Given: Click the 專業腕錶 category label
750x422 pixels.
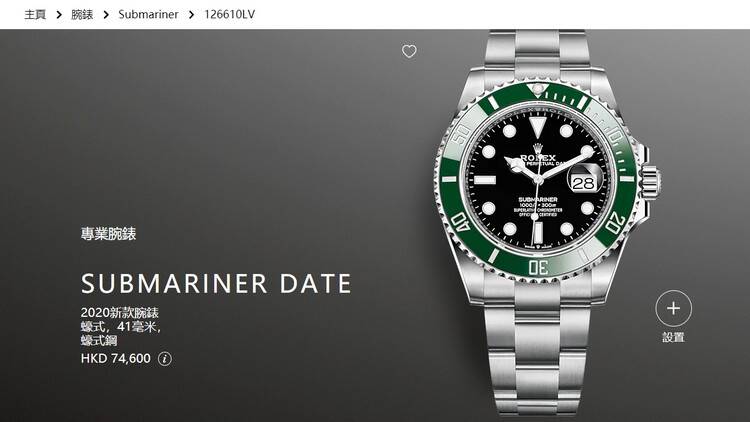Looking at the screenshot, I should point(108,234).
